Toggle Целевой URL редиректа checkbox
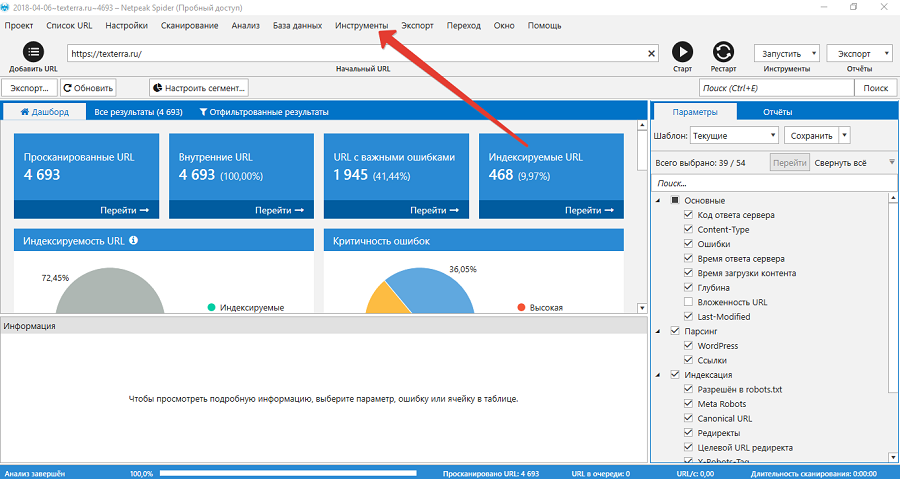 [688, 447]
